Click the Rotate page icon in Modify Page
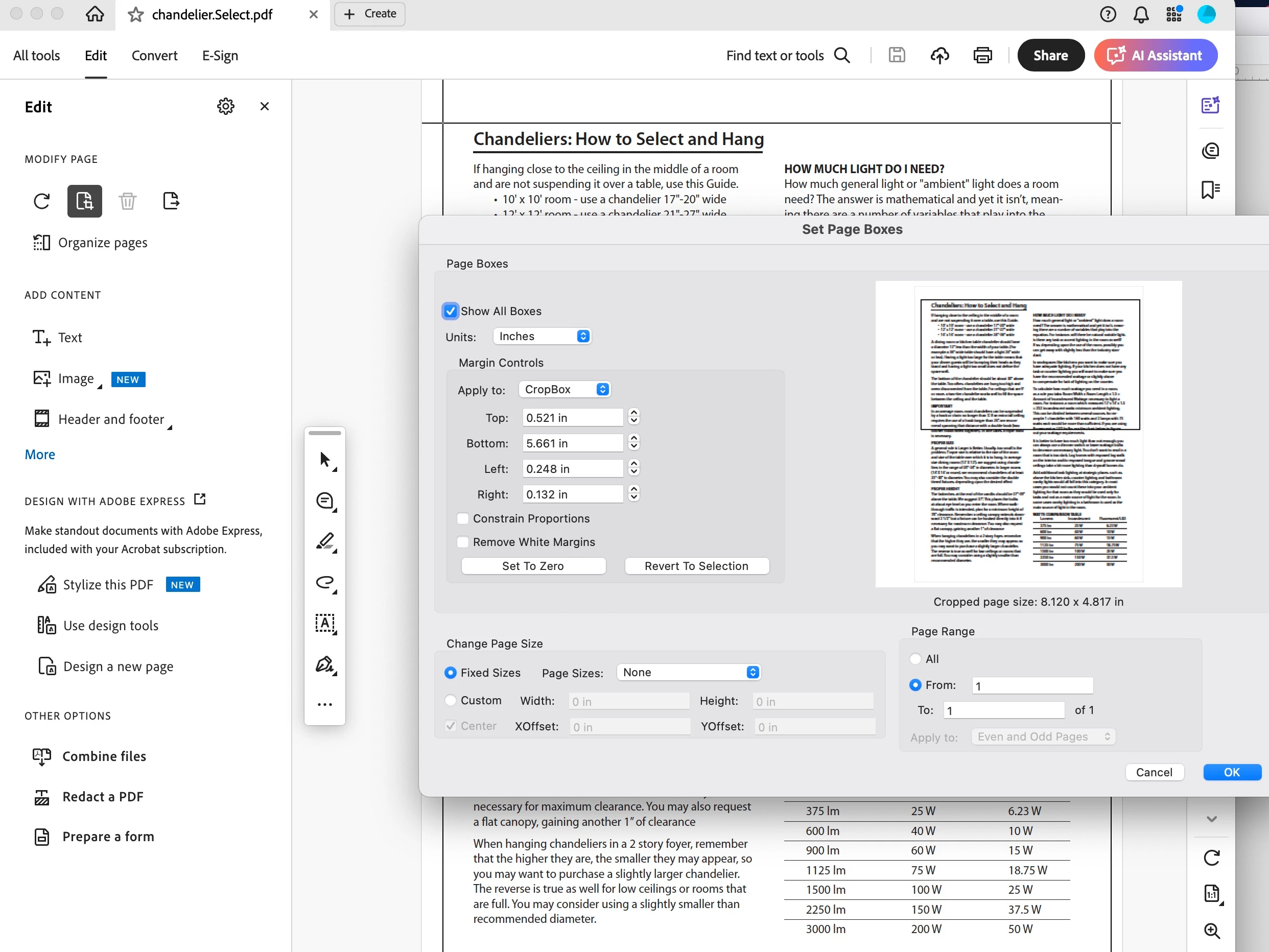This screenshot has height=952, width=1269. [41, 201]
